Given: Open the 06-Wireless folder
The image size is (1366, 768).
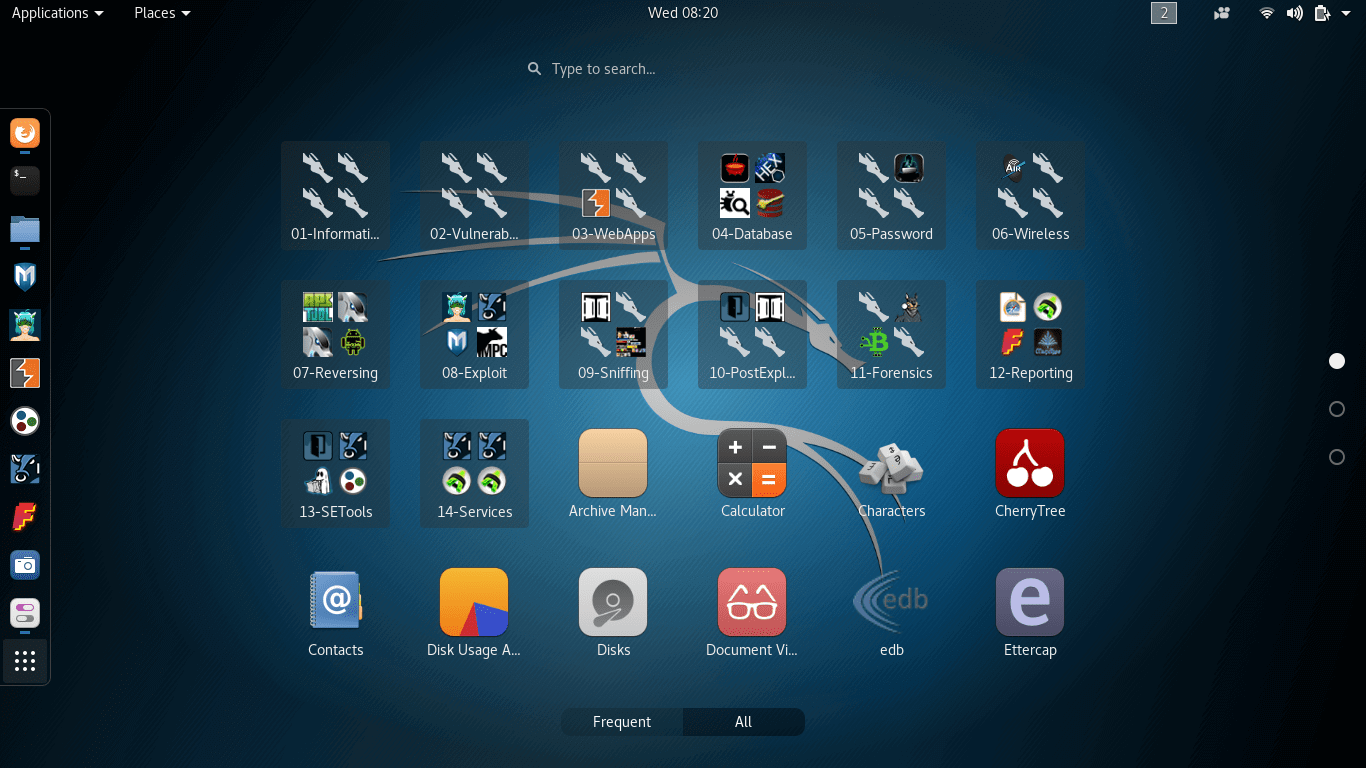Looking at the screenshot, I should point(1030,195).
